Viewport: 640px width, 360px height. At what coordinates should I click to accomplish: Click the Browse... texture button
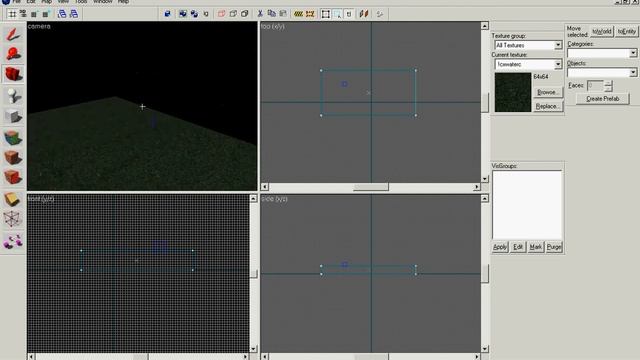pyautogui.click(x=547, y=92)
